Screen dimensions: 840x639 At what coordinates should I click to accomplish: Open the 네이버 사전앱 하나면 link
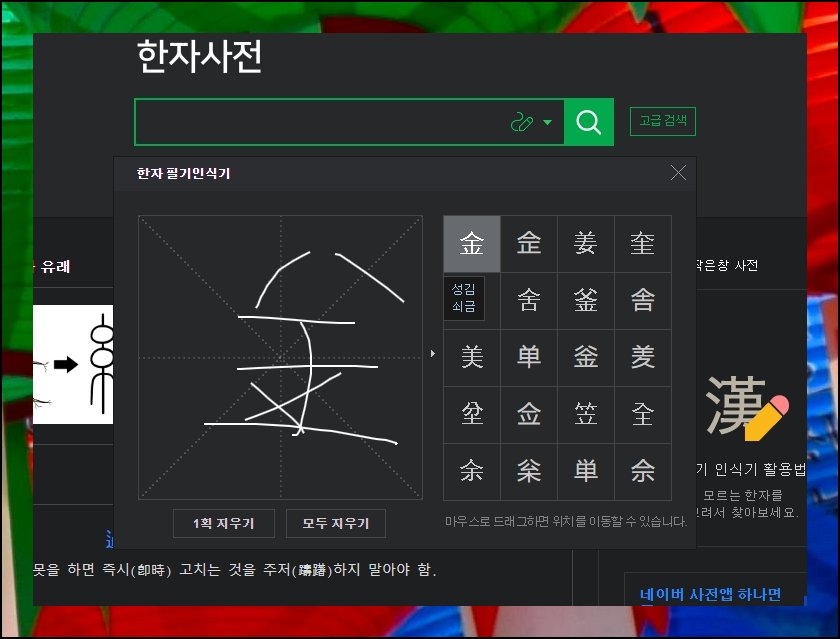(710, 594)
